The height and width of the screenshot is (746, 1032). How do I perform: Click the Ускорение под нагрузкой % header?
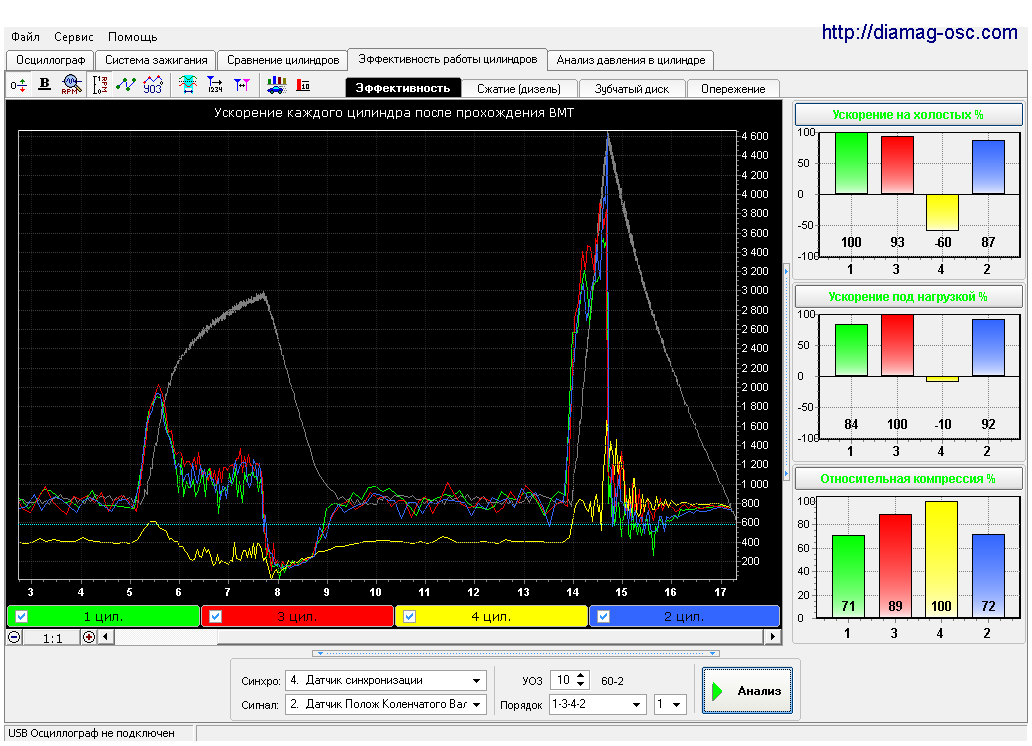click(908, 296)
